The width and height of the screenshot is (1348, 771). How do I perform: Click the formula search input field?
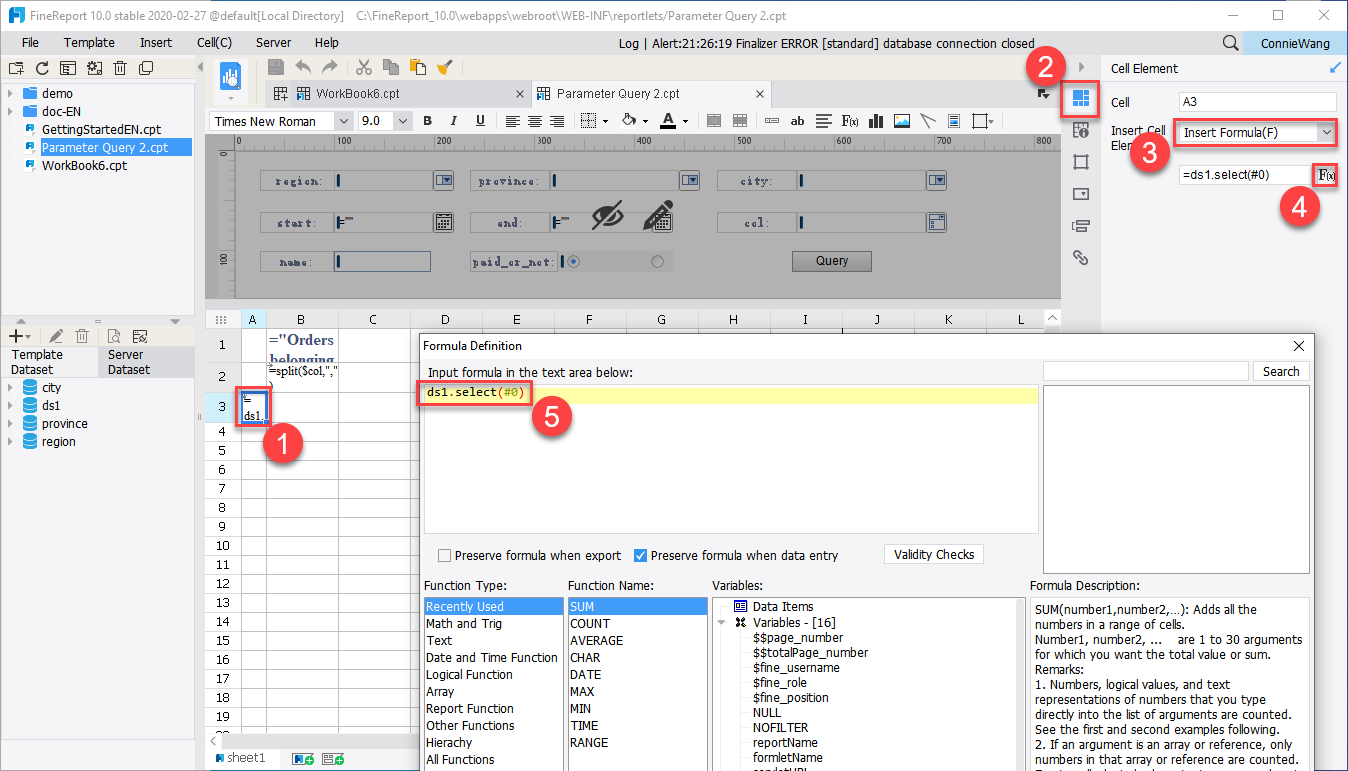coord(1145,371)
